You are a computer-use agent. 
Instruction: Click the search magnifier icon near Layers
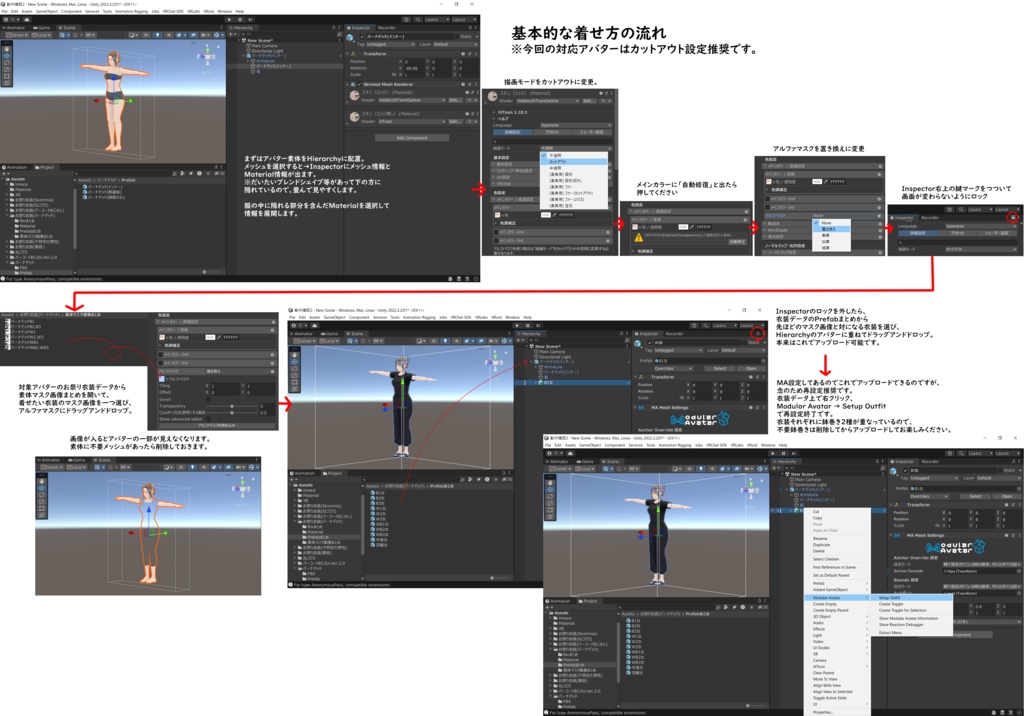point(418,19)
